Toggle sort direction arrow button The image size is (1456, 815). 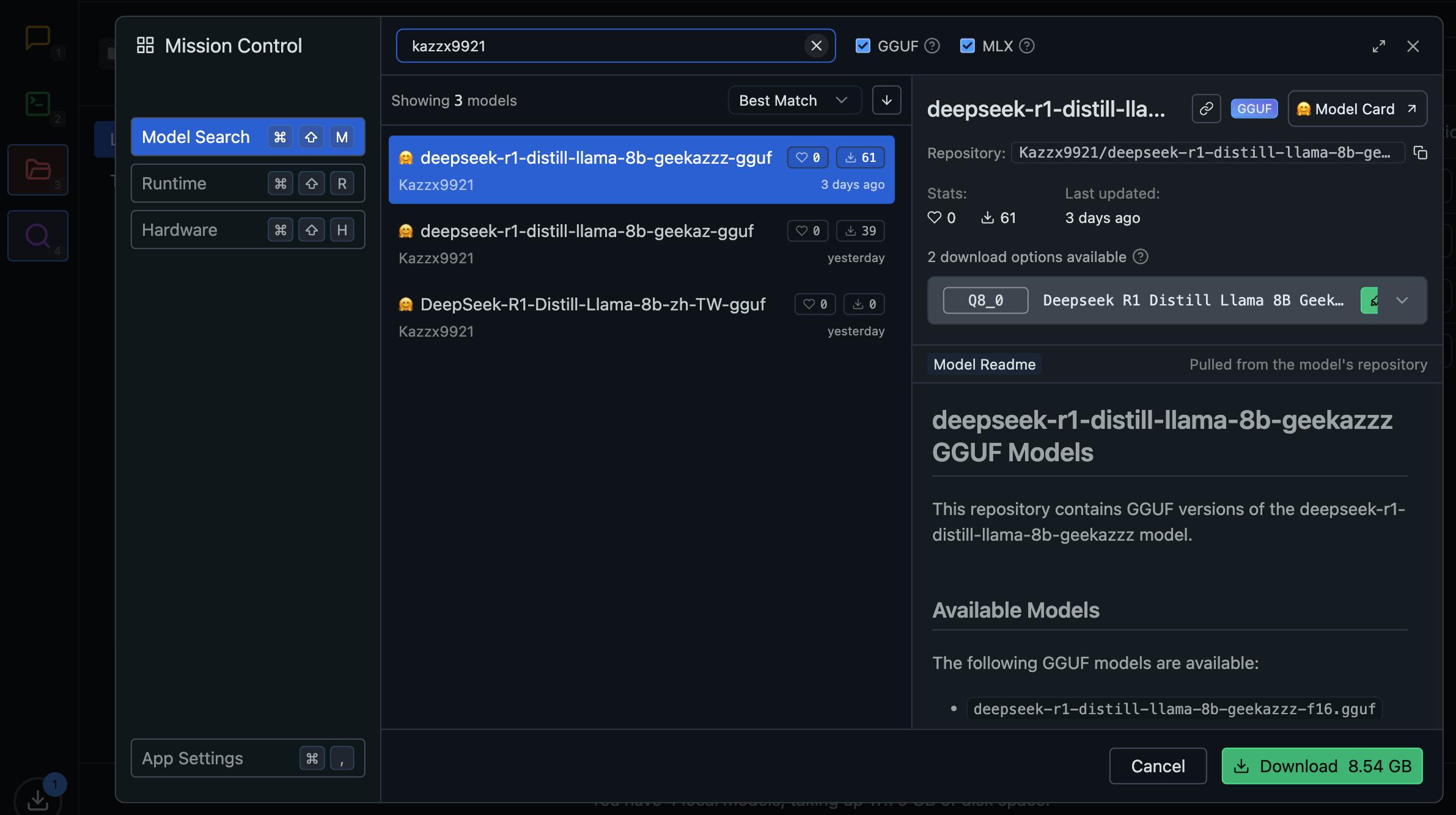tap(886, 100)
